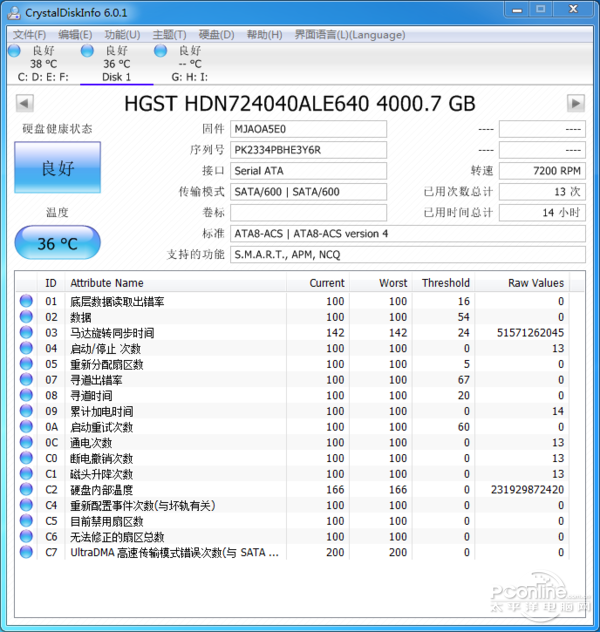The height and width of the screenshot is (632, 600).
Task: Click the S.M.A.R.T., APM, NCQ features field
Action: 408,255
